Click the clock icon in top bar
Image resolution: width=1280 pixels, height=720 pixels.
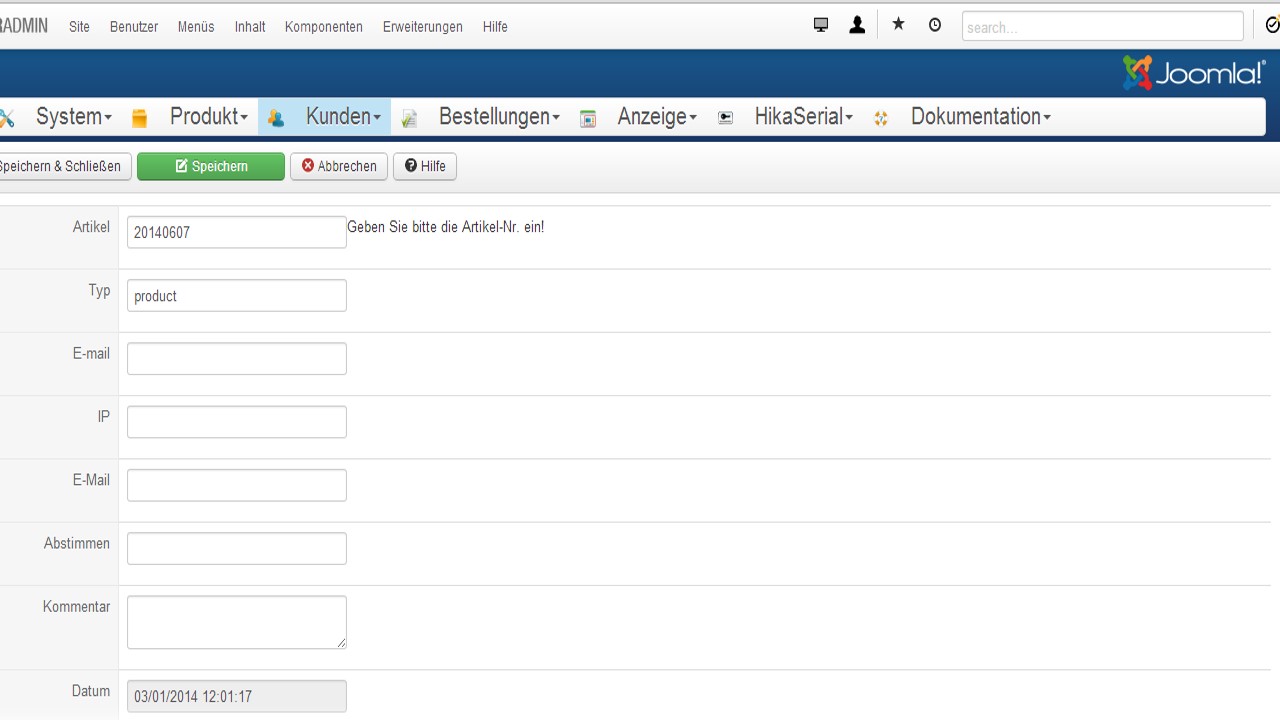[935, 26]
